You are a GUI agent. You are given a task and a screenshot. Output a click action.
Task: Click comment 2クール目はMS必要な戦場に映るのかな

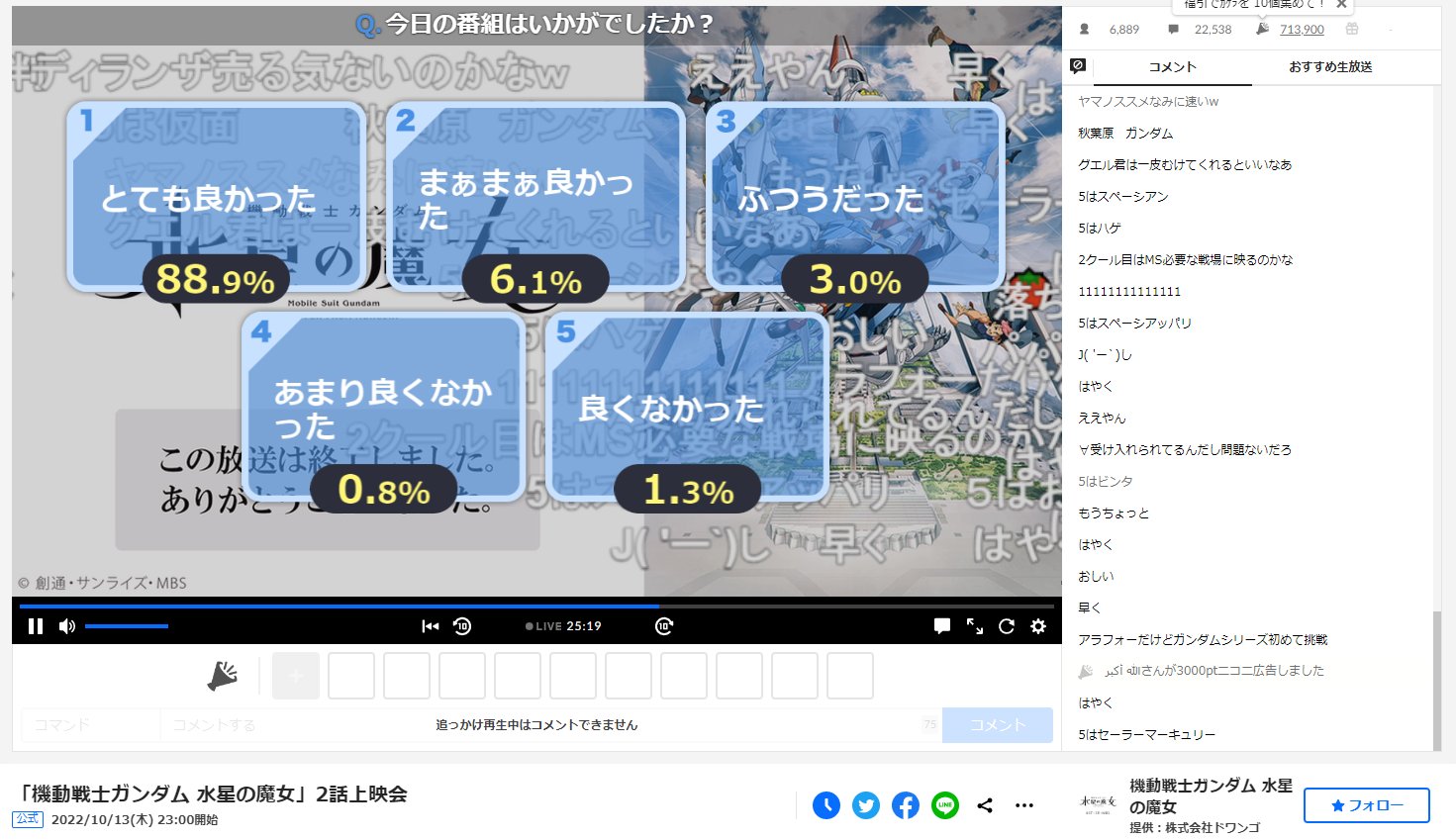pyautogui.click(x=1186, y=260)
